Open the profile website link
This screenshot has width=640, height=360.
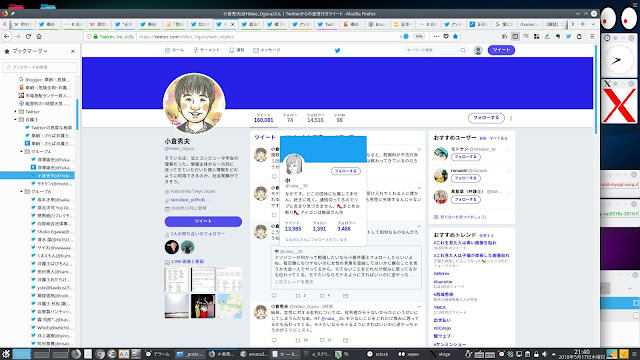pos(189,200)
